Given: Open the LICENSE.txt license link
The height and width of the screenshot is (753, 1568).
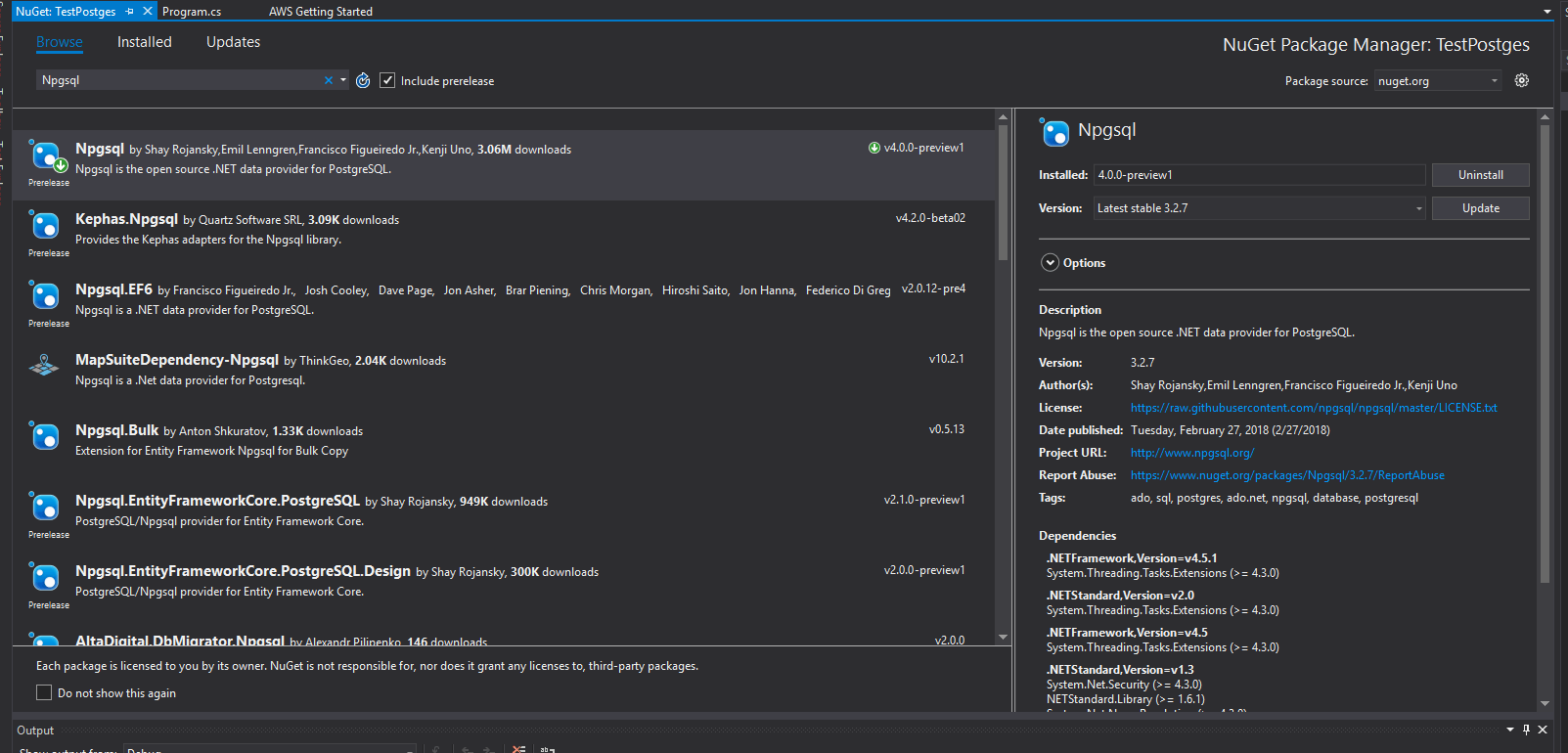Looking at the screenshot, I should 1314,408.
